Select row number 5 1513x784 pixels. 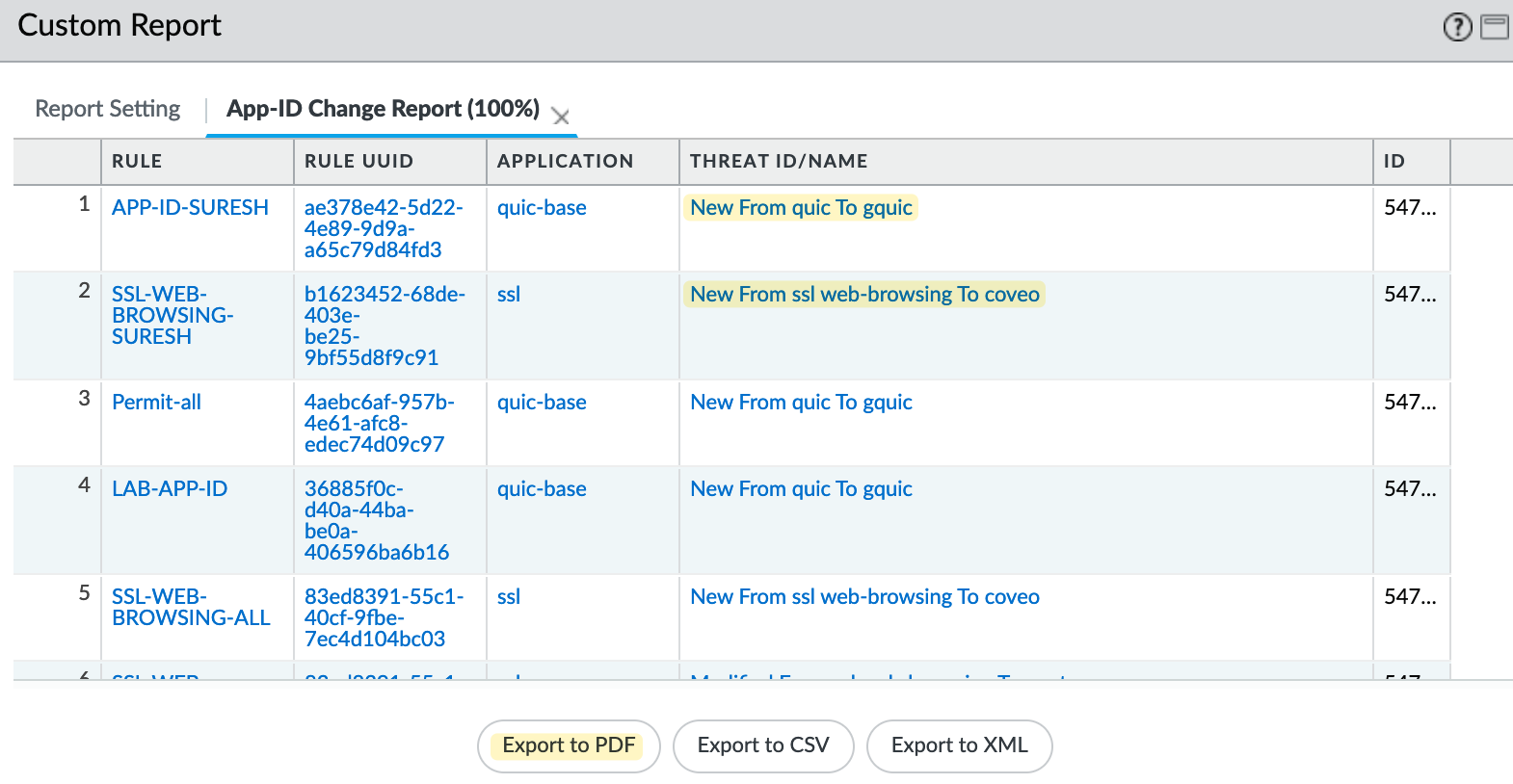click(85, 593)
